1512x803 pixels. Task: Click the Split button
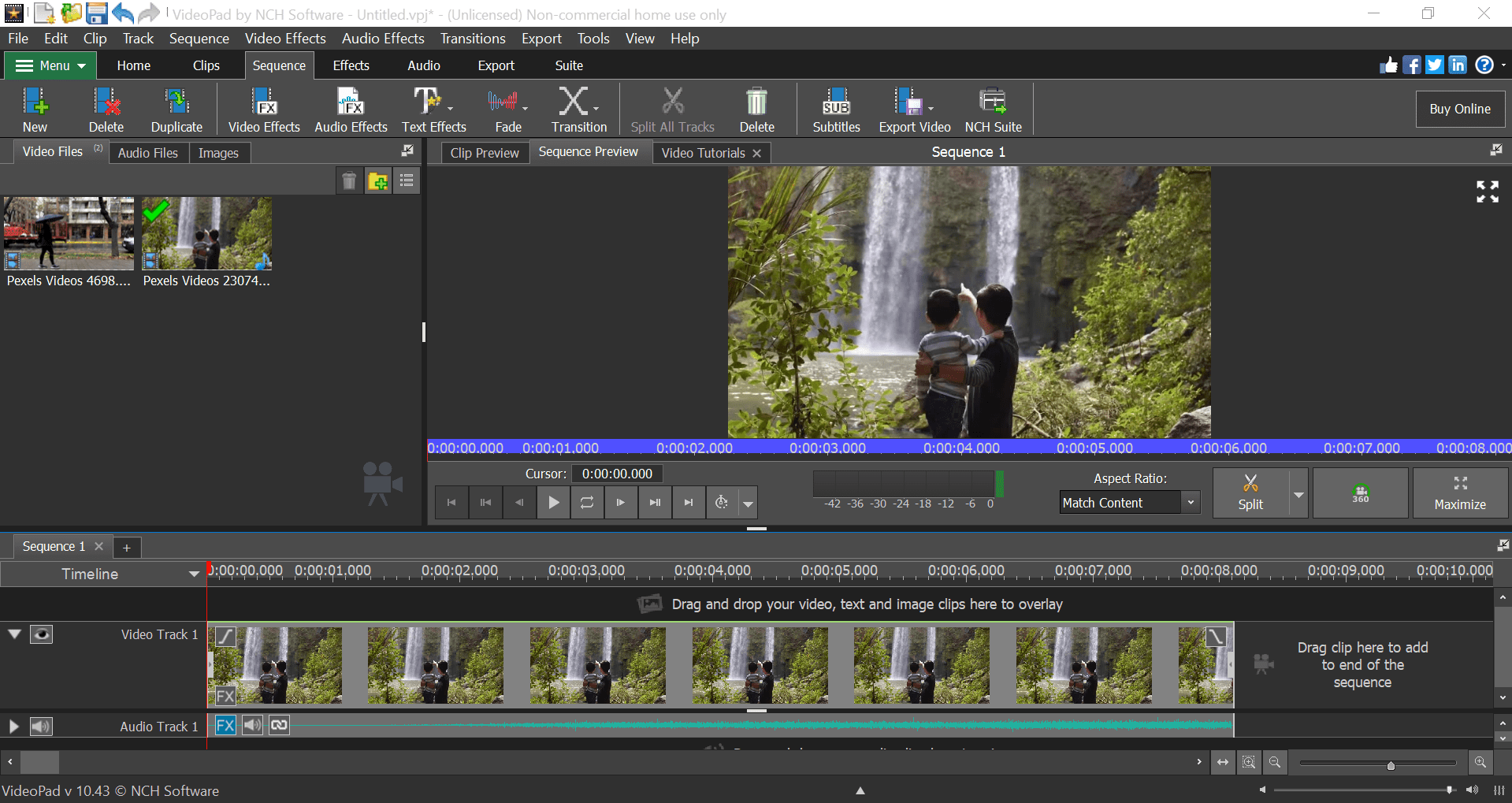point(1250,493)
